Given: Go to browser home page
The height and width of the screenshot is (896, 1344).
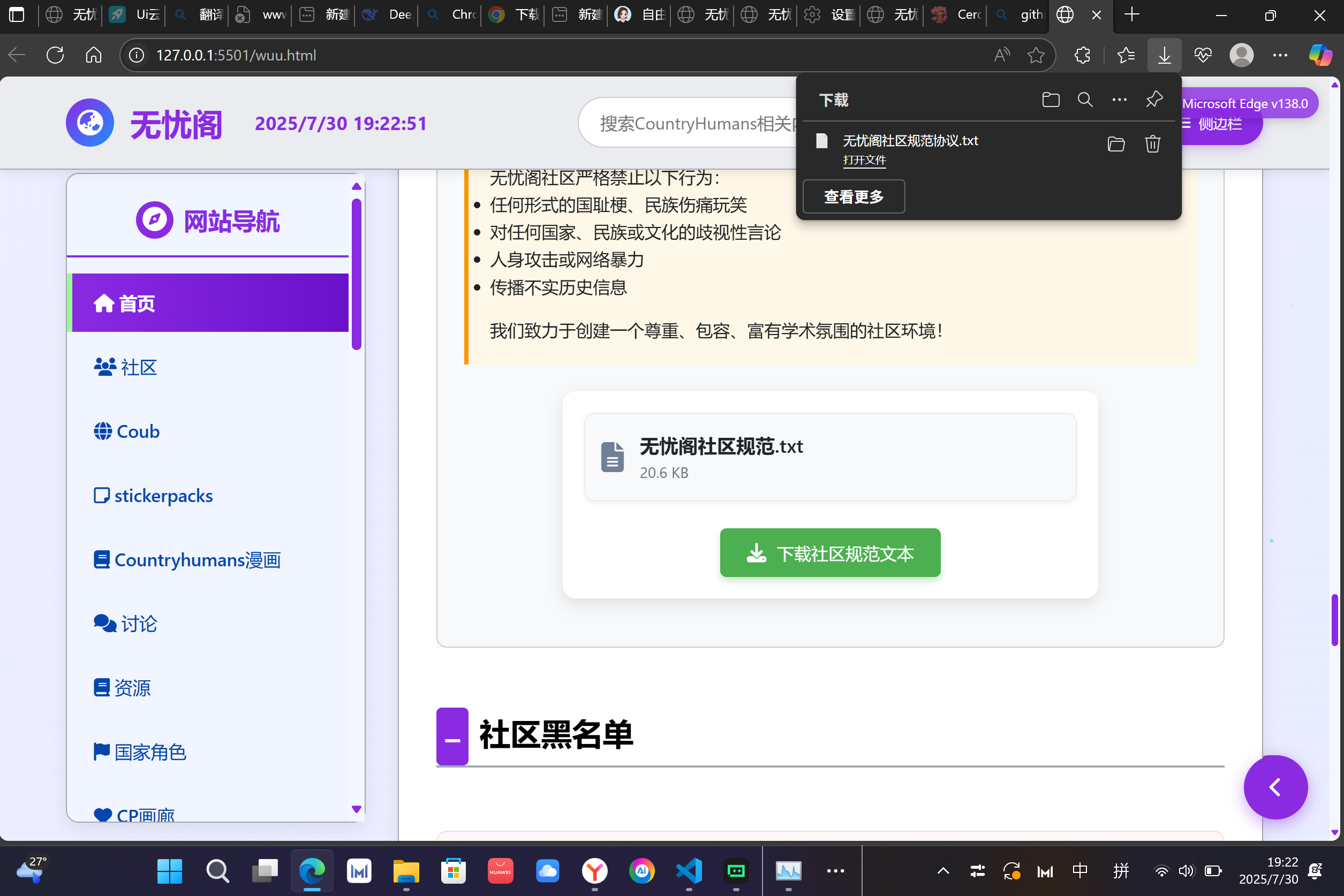Looking at the screenshot, I should click(94, 56).
